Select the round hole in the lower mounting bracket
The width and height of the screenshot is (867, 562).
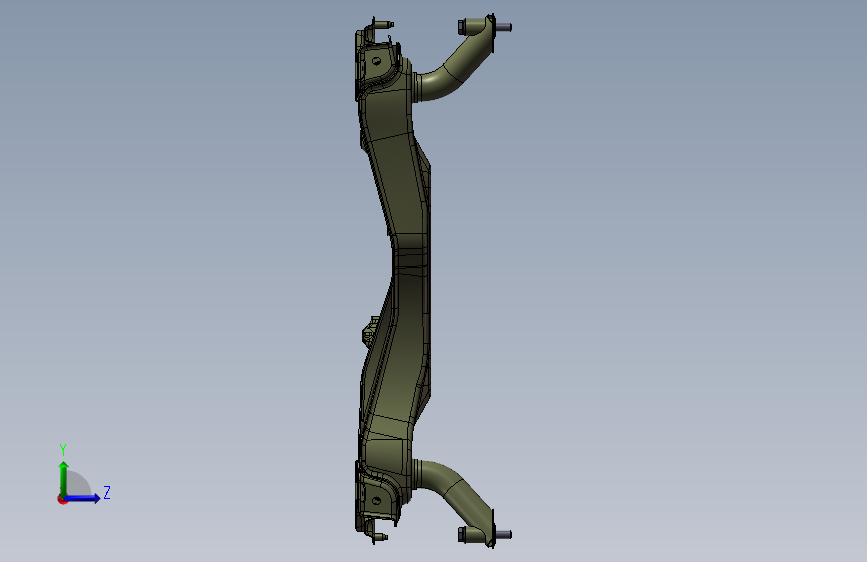pyautogui.click(x=377, y=501)
